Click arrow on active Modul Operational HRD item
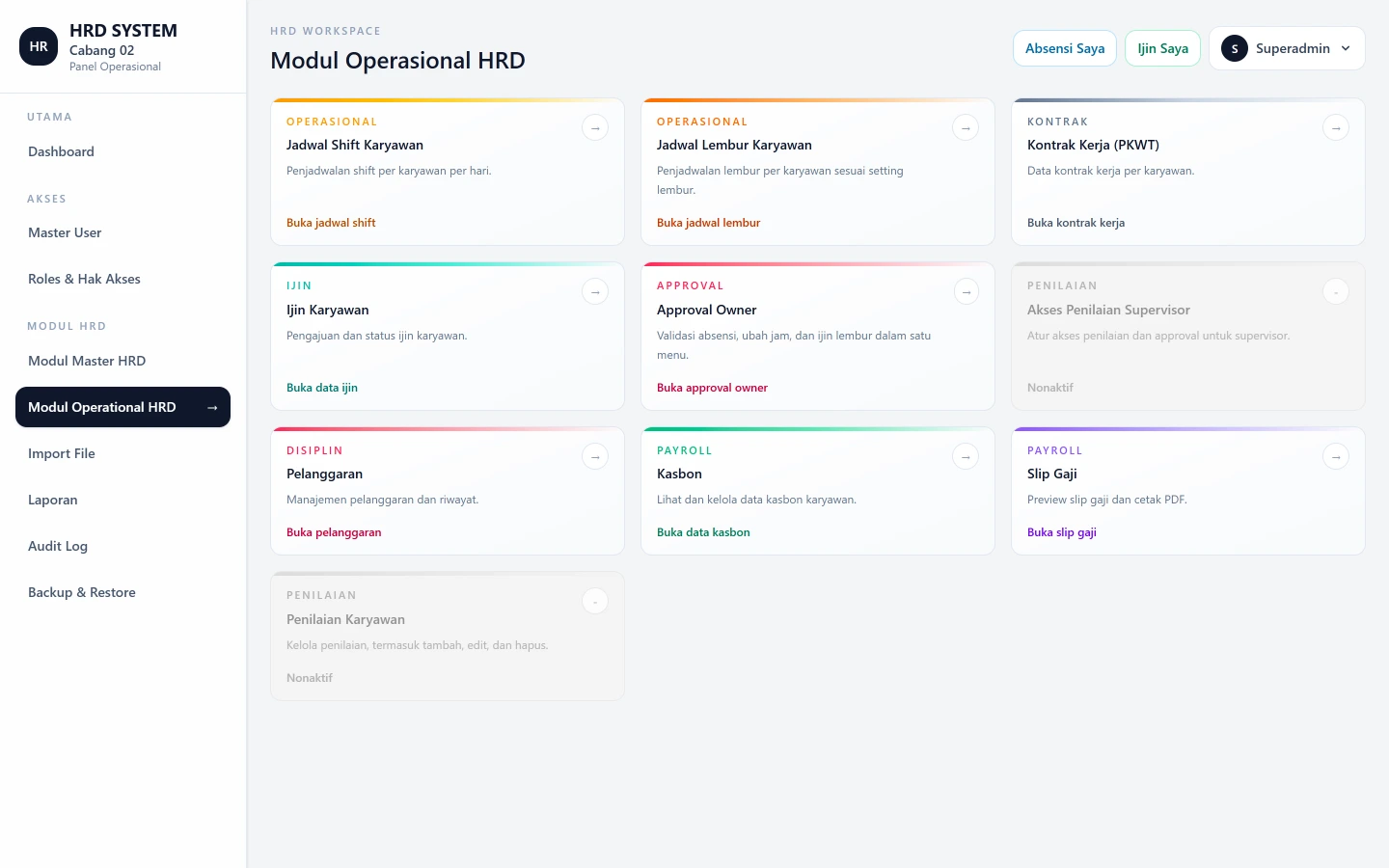Viewport: 1389px width, 868px height. click(x=212, y=407)
